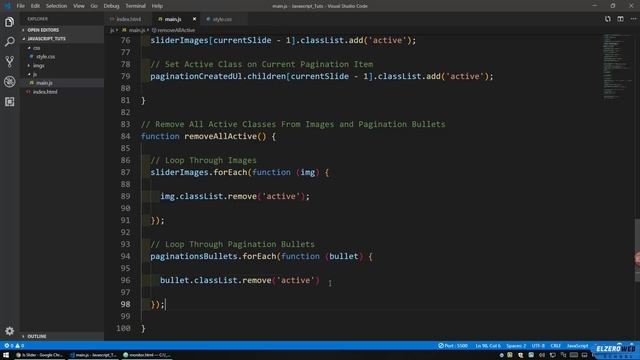The image size is (640, 360).
Task: Open Selection menu
Action: coord(56,6)
